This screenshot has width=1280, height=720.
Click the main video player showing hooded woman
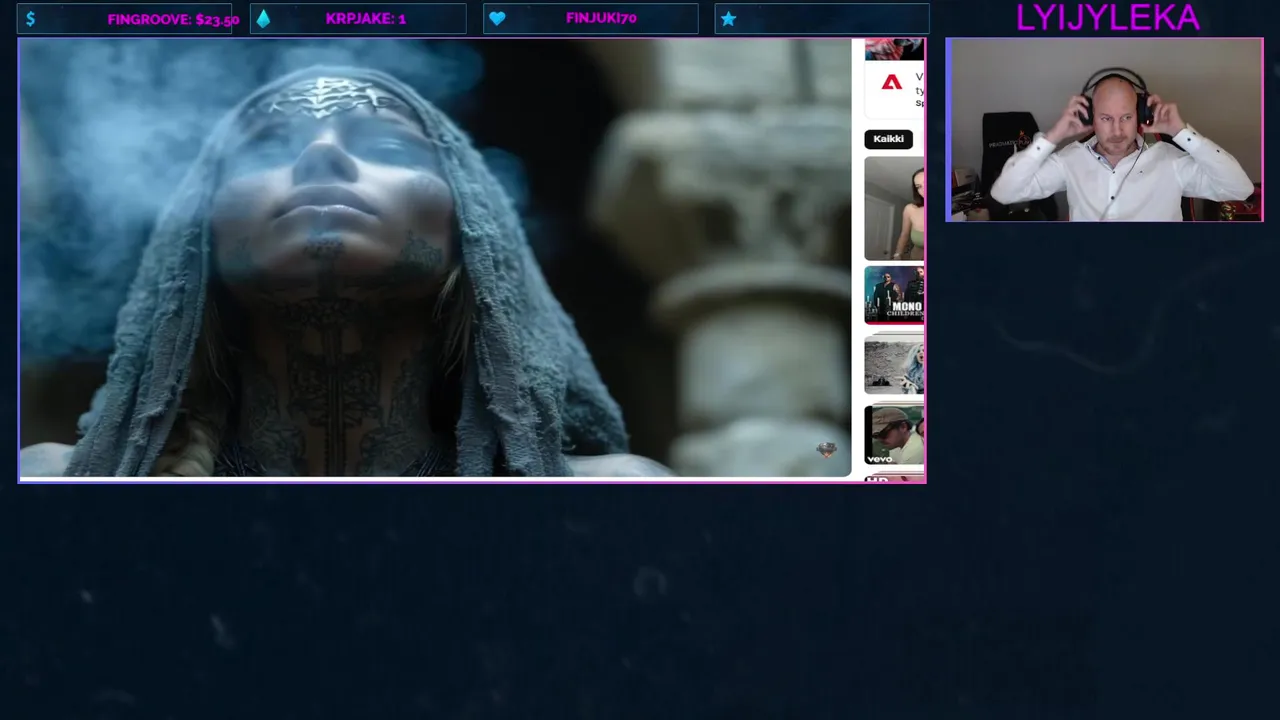point(436,258)
